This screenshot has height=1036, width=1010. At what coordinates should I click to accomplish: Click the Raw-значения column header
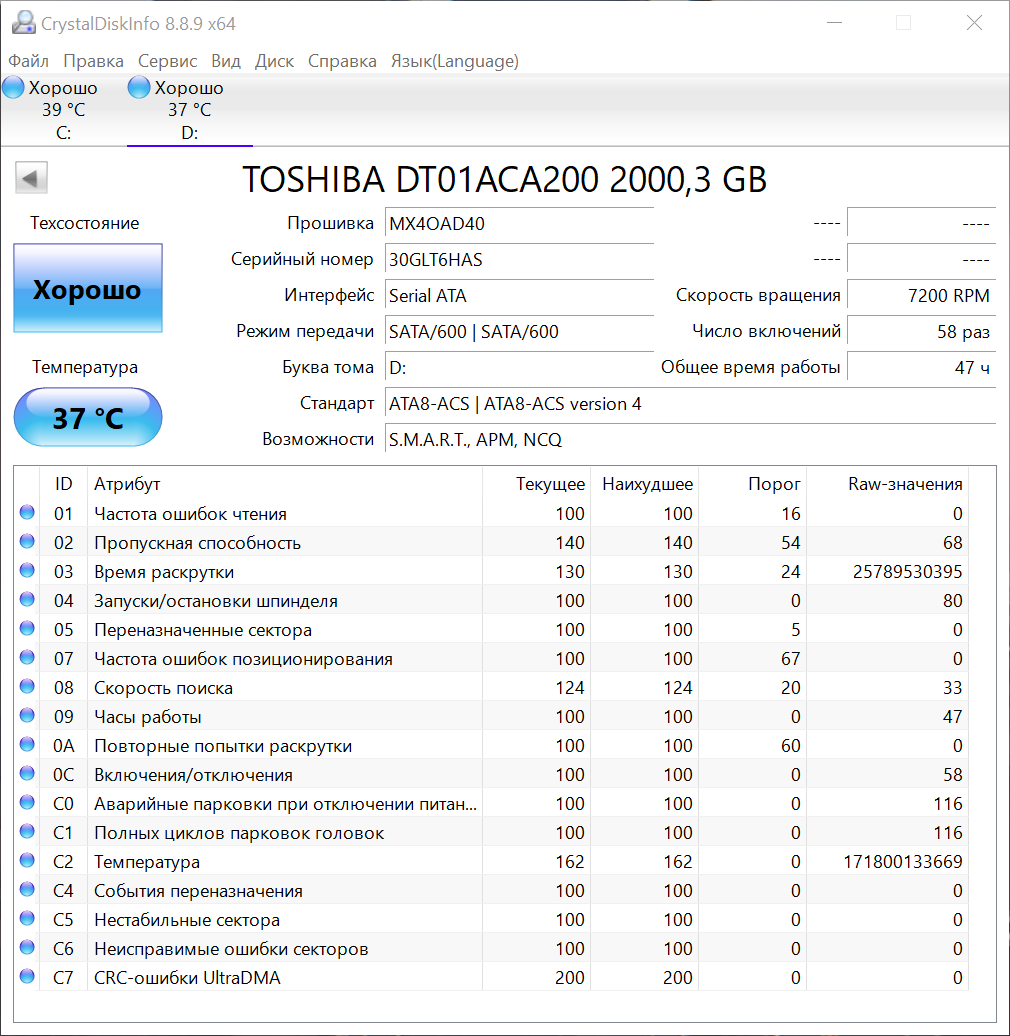(x=904, y=484)
